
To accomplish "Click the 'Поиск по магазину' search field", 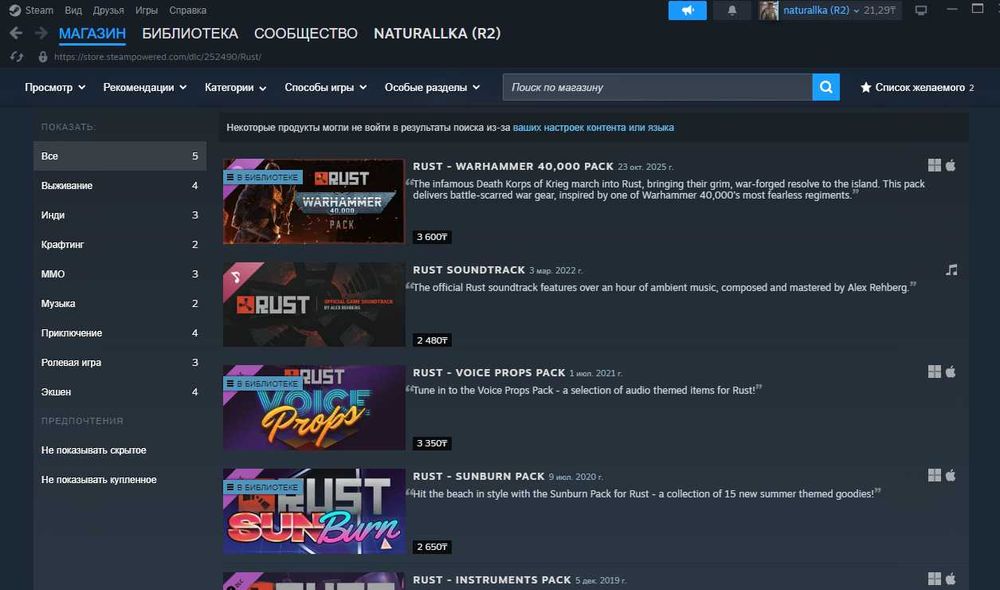I will pyautogui.click(x=658, y=87).
